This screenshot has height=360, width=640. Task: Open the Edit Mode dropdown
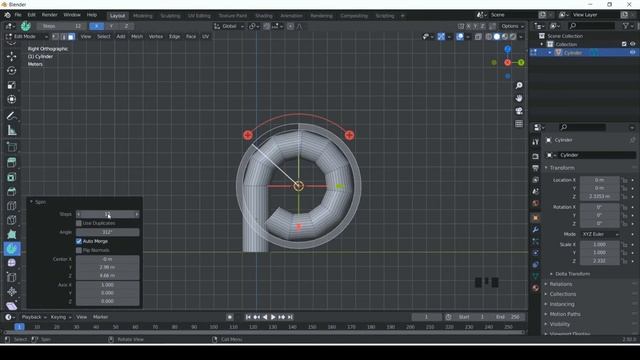pyautogui.click(x=27, y=37)
